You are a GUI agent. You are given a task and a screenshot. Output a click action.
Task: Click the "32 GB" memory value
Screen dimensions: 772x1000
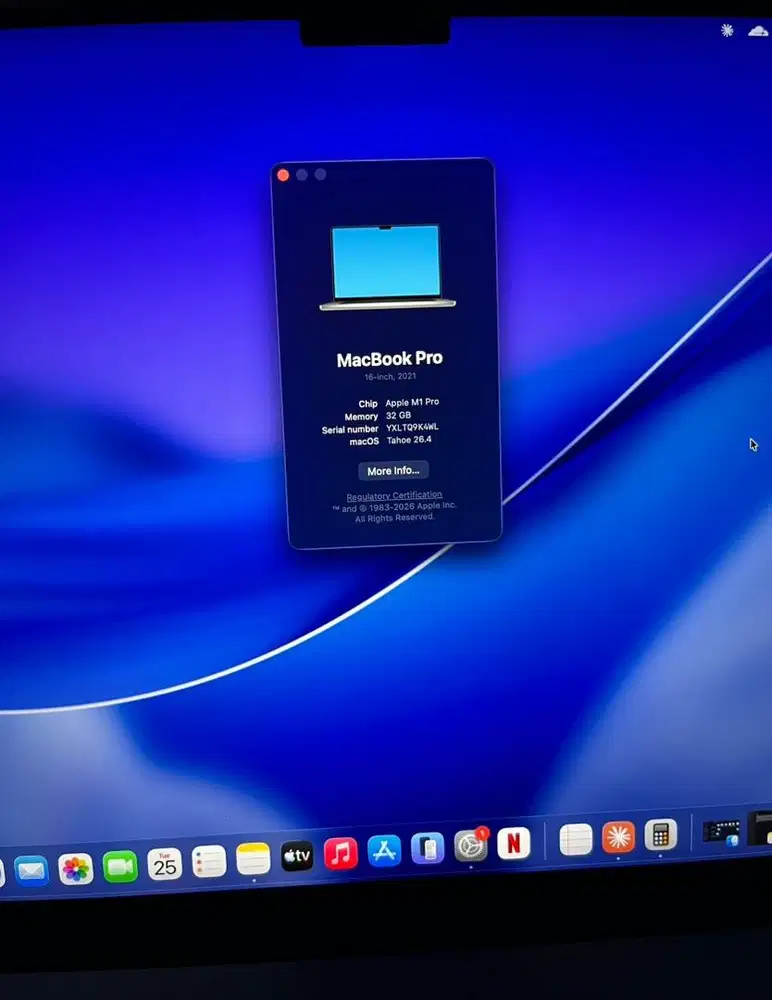click(398, 415)
